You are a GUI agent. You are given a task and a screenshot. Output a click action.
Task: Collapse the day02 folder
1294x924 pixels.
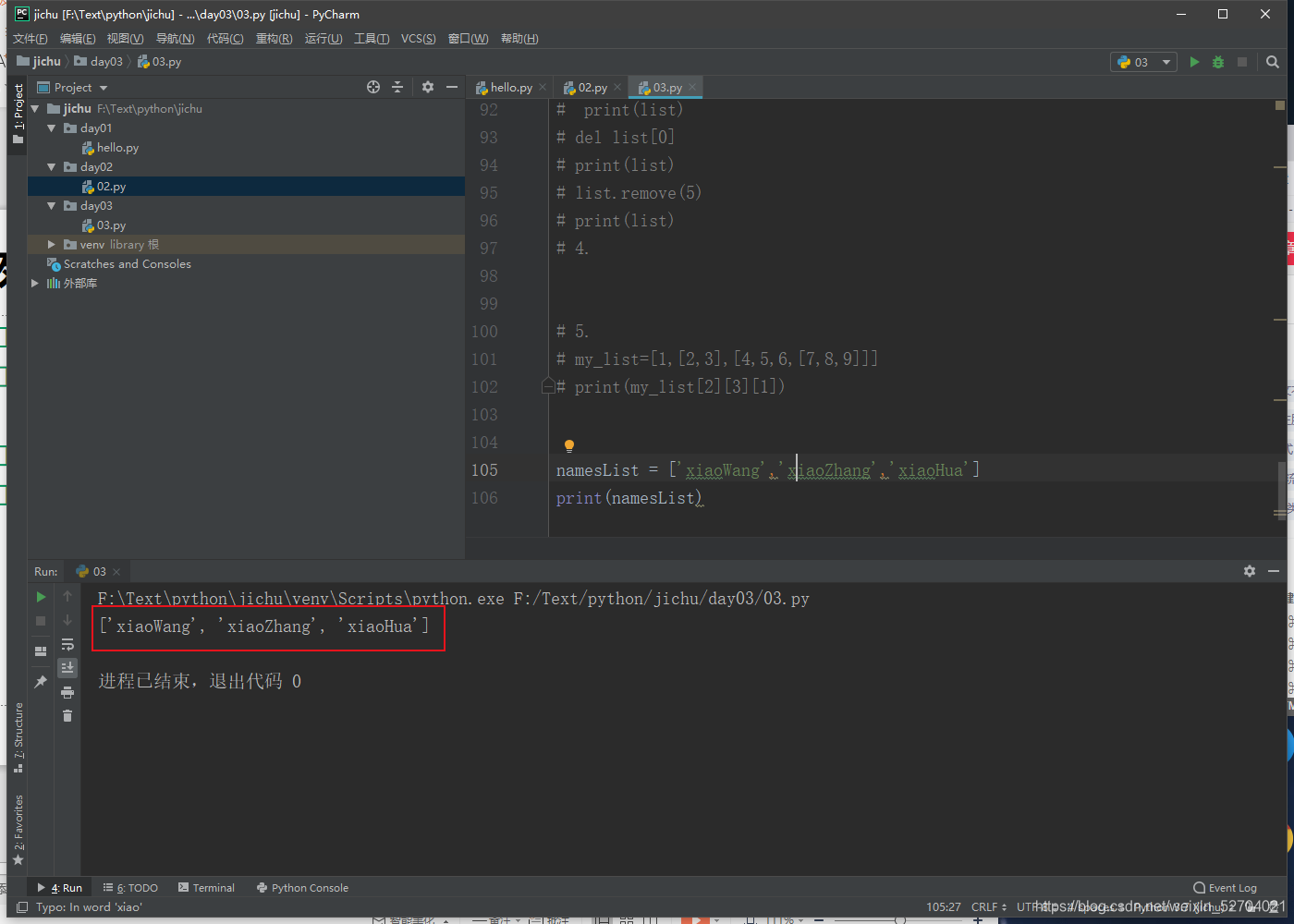tap(52, 166)
